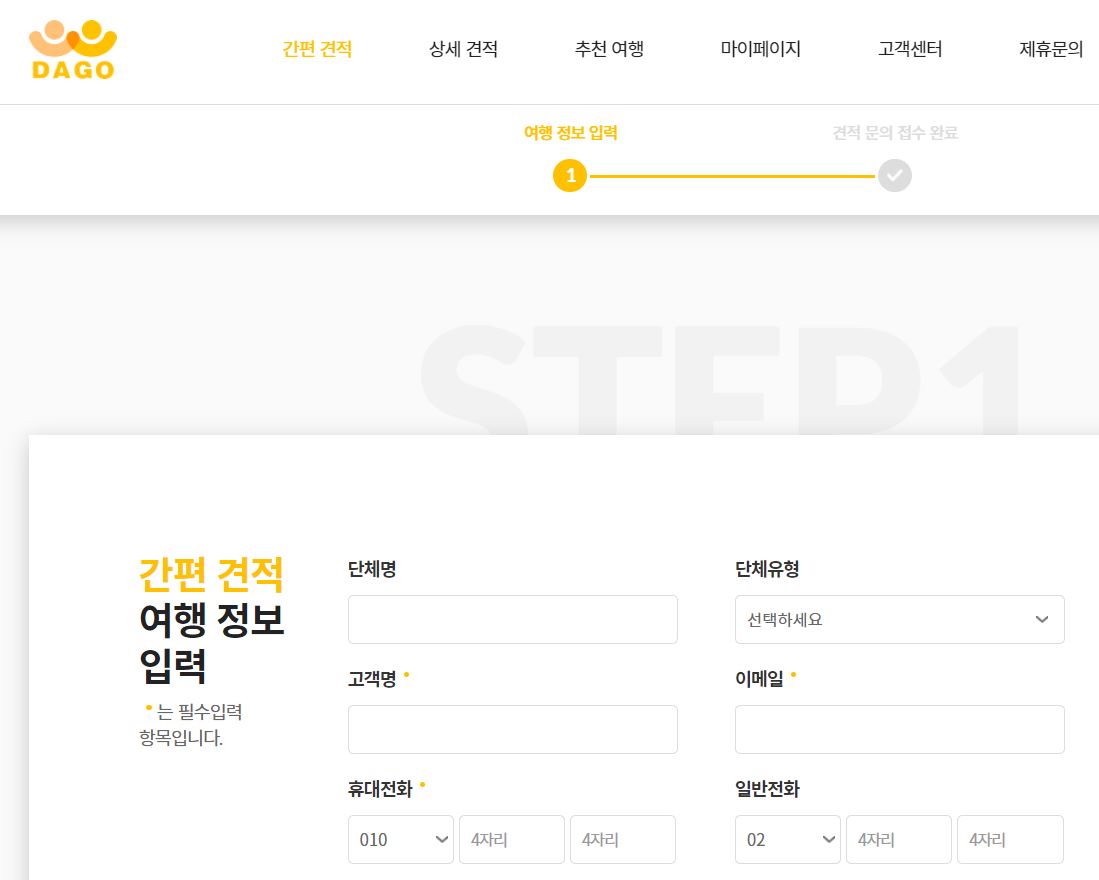Click the 이메일 field label
Viewport: 1099px width, 880px height.
point(759,679)
